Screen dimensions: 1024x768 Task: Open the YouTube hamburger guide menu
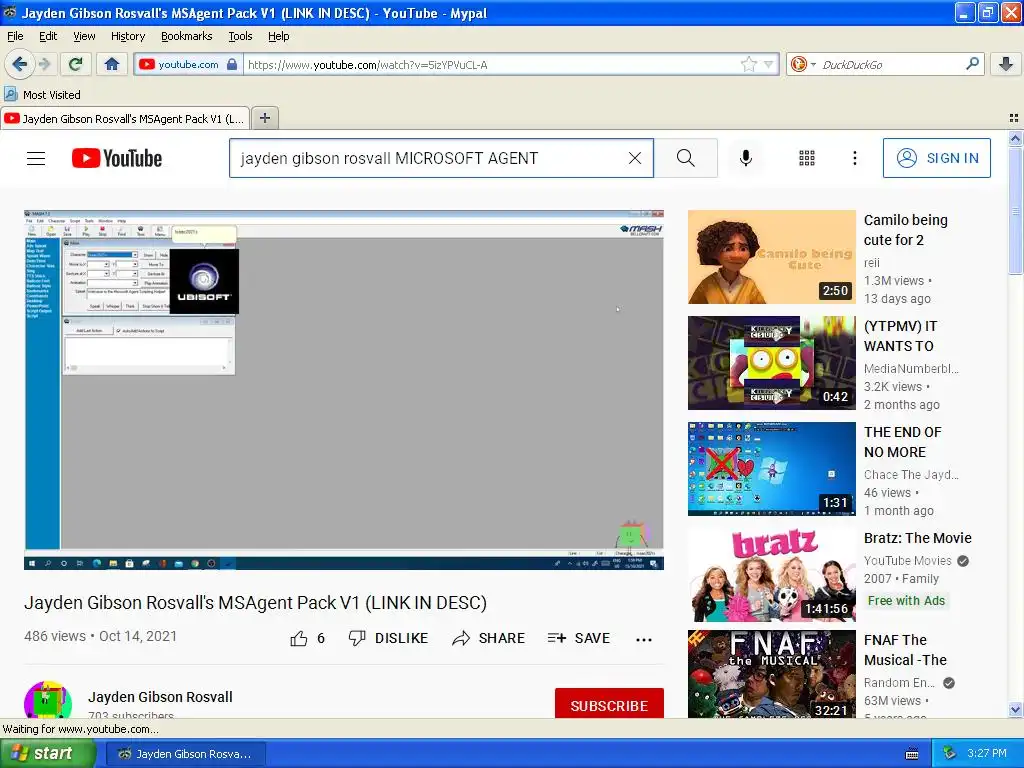tap(36, 158)
